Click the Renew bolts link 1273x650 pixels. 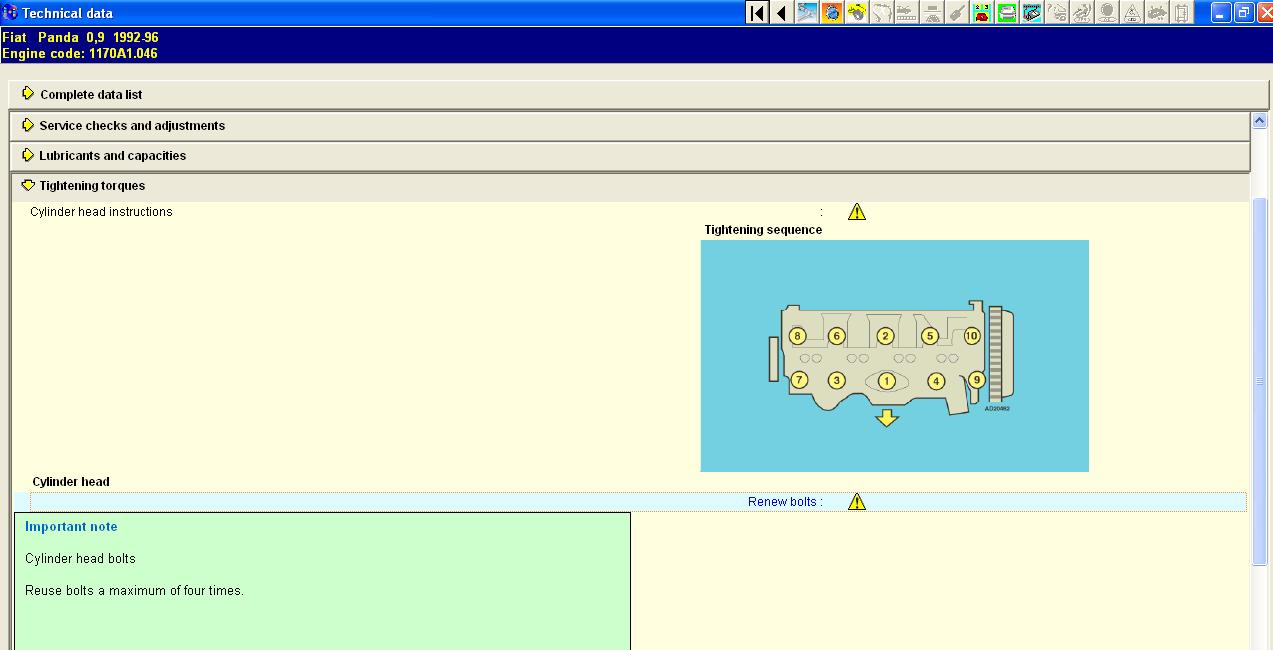point(785,502)
